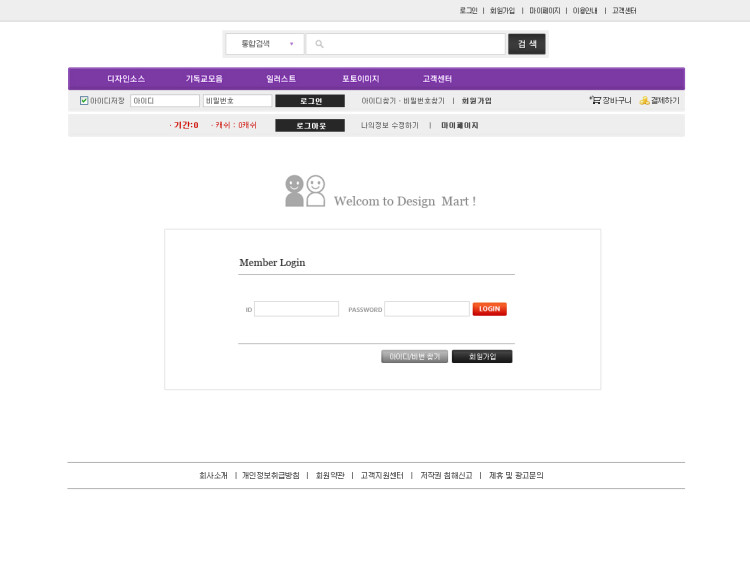This screenshot has height=571, width=750.
Task: Open the 일러스트 menu
Action: click(x=281, y=78)
